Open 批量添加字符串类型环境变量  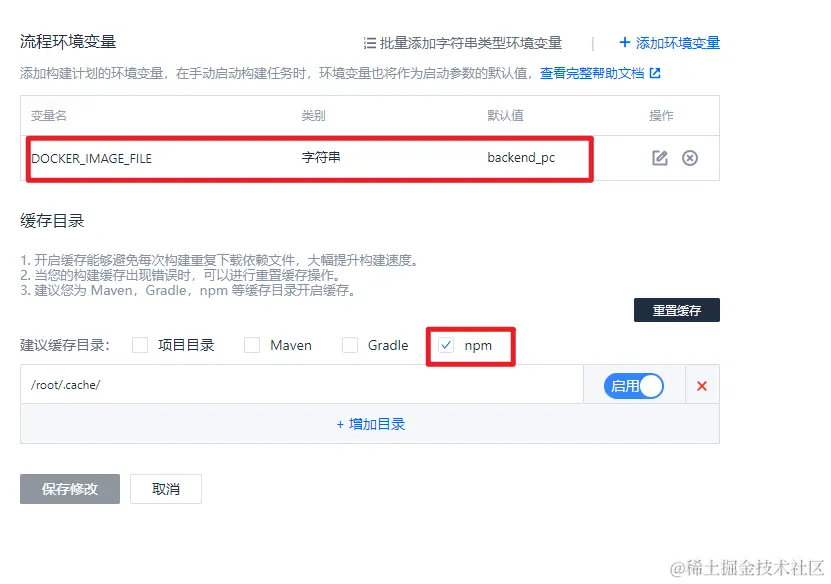(x=463, y=43)
